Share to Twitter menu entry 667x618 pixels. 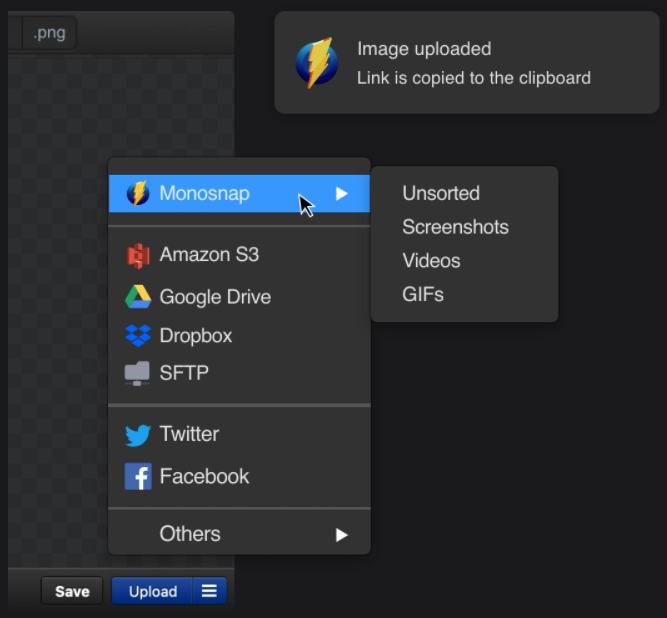[239, 434]
